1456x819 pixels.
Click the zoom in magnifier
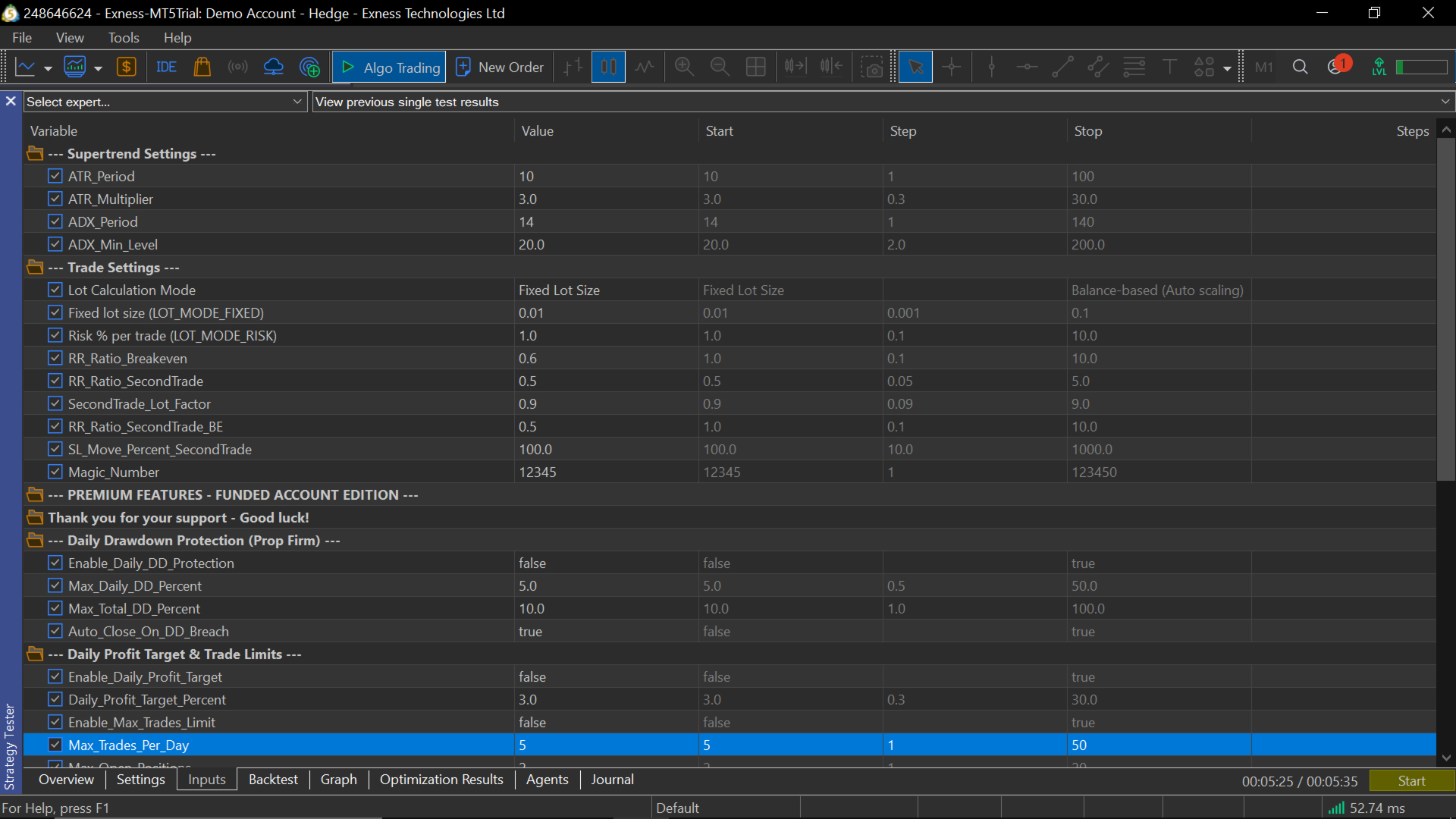[684, 67]
